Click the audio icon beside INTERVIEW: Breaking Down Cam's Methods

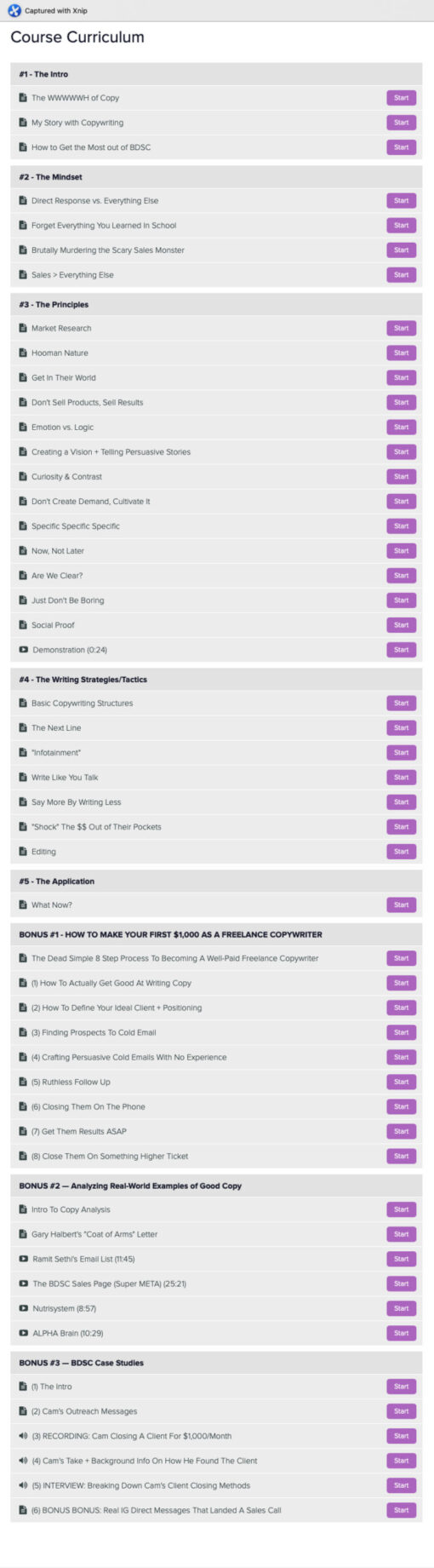pos(24,1485)
